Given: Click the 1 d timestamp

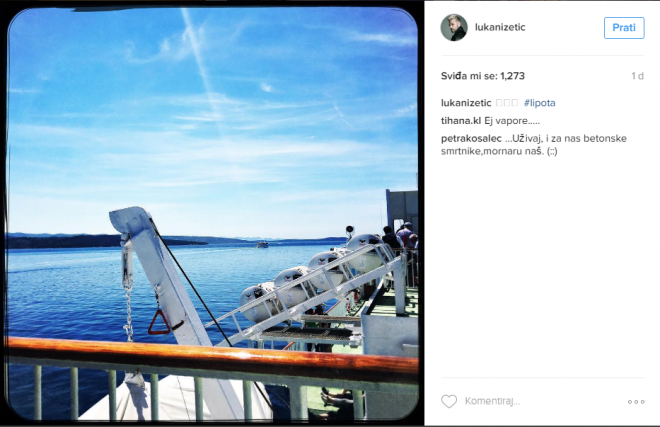Looking at the screenshot, I should point(637,76).
